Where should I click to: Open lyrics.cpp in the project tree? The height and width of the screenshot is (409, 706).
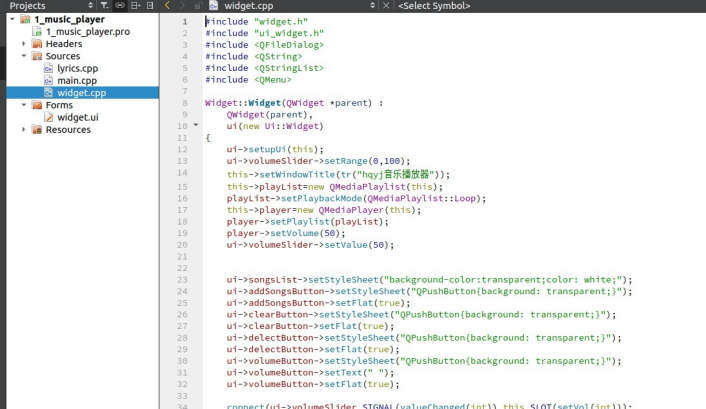77,68
